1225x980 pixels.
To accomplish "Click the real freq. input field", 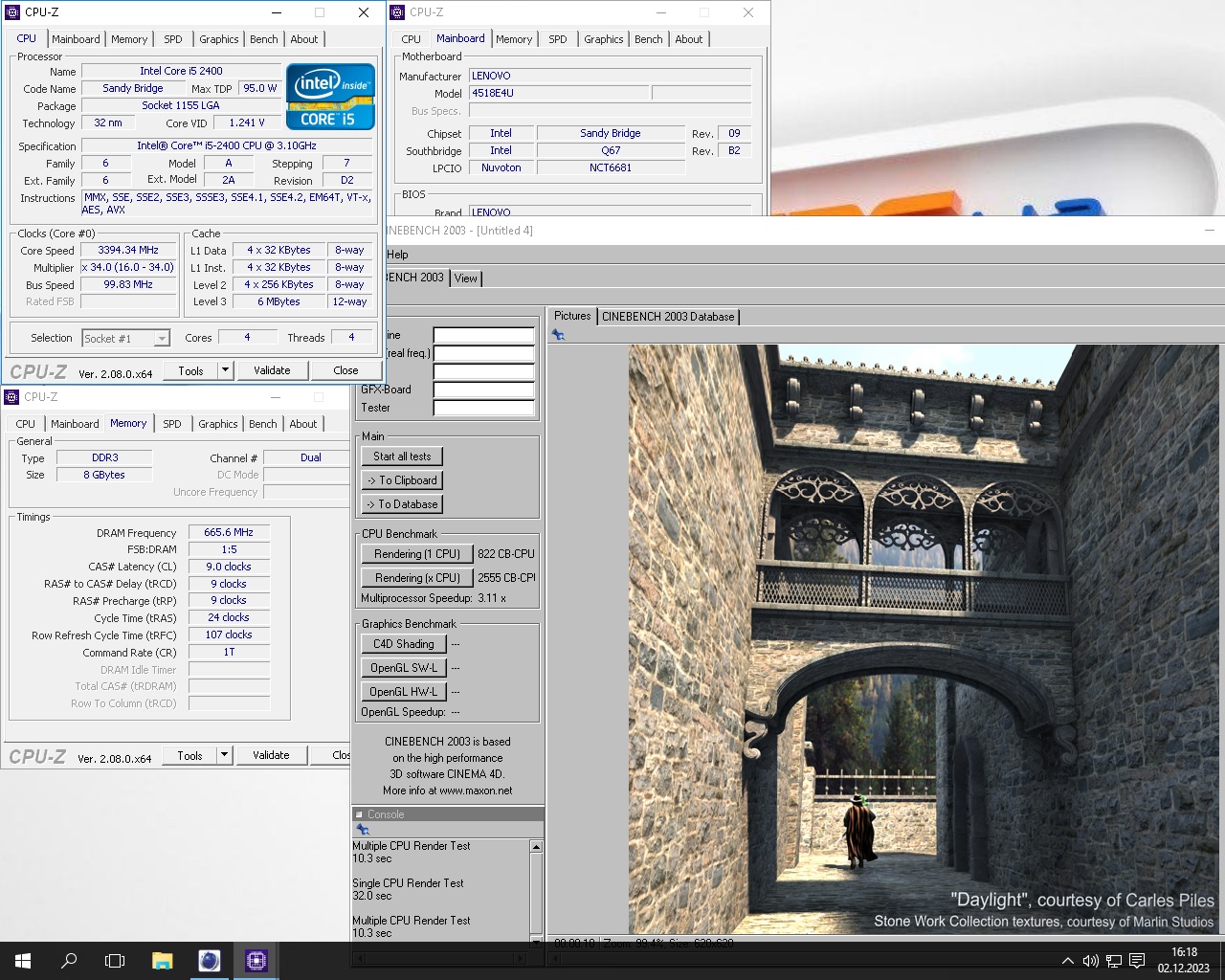I will (x=483, y=353).
